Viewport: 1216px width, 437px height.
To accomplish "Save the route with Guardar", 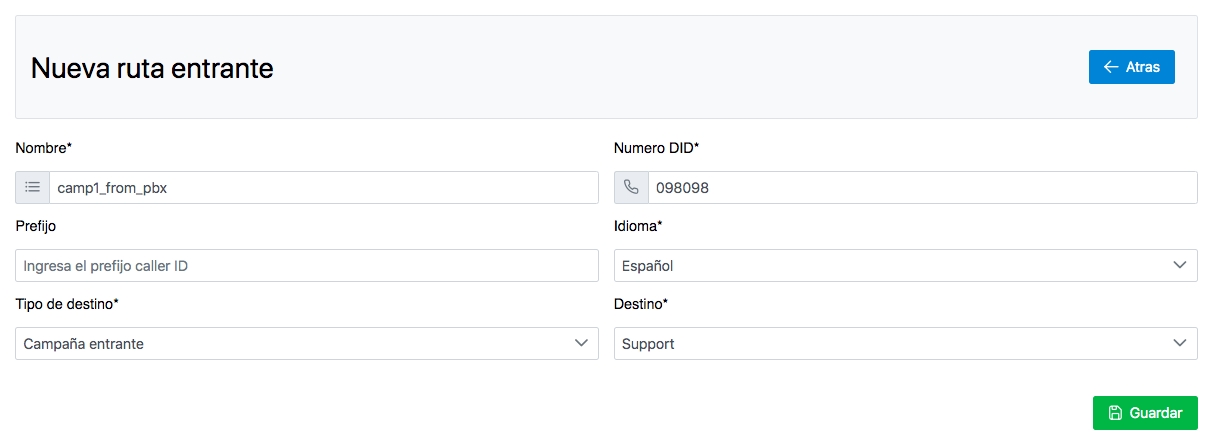I will coord(1145,413).
